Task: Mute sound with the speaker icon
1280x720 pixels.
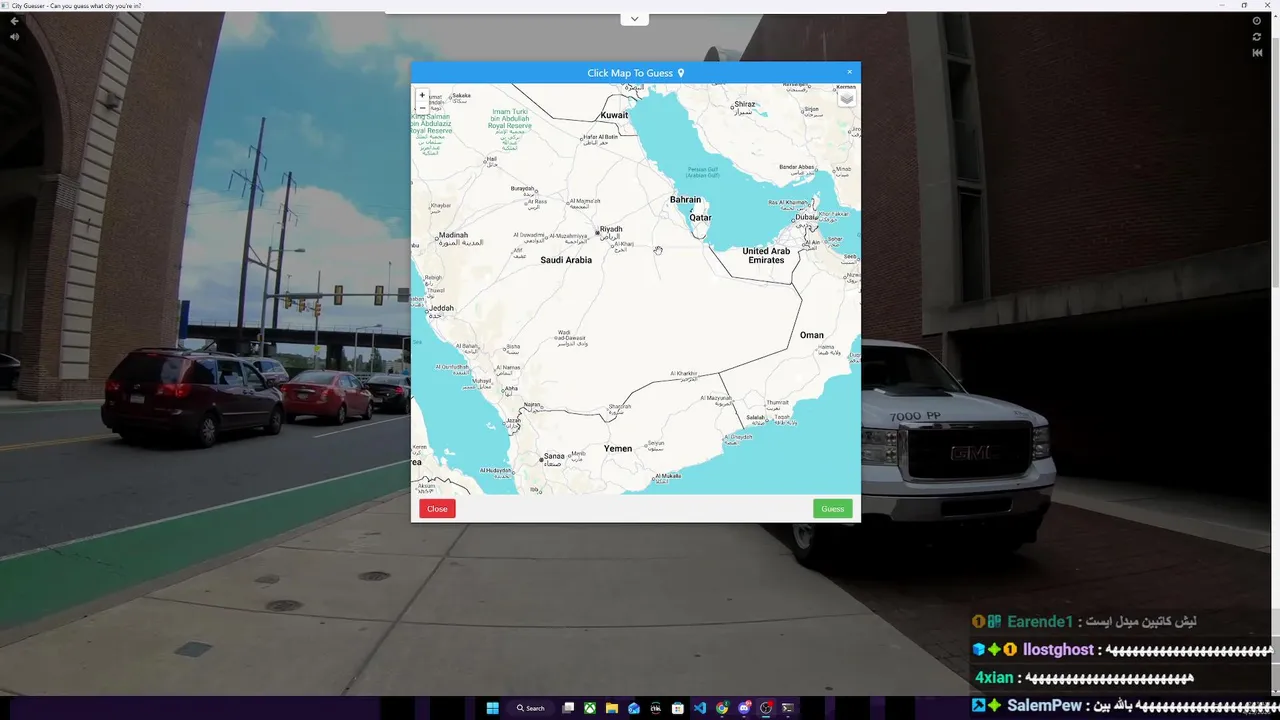Action: 14,37
